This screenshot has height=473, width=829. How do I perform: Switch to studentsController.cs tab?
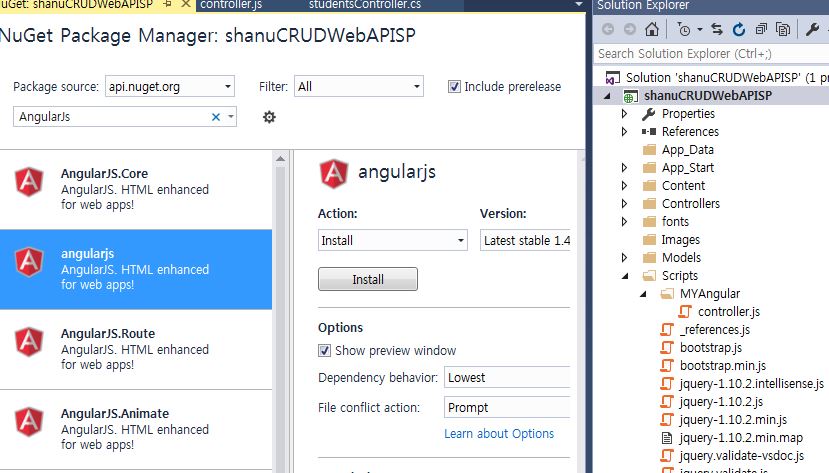point(365,5)
